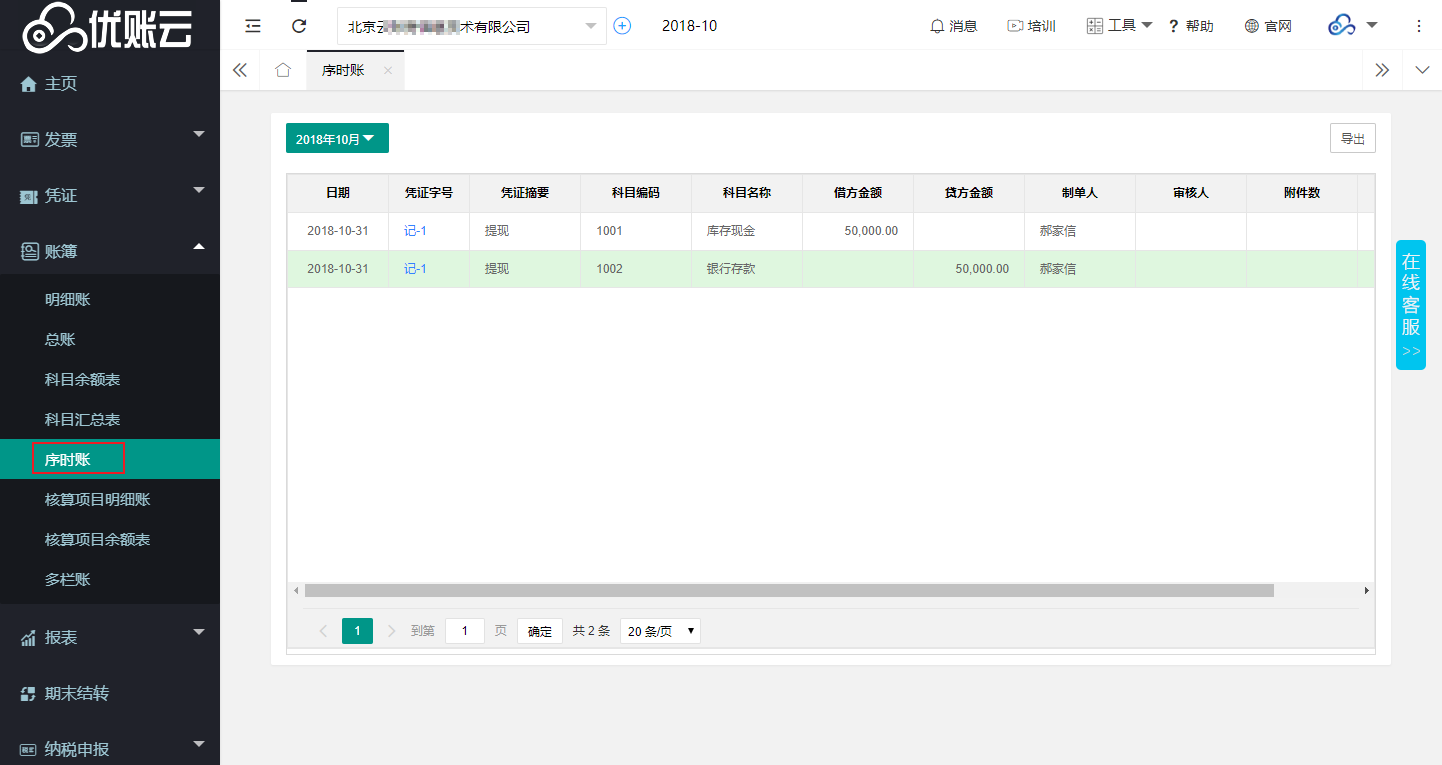
Task: Click the 优账云 cloud logo
Action: [107, 28]
